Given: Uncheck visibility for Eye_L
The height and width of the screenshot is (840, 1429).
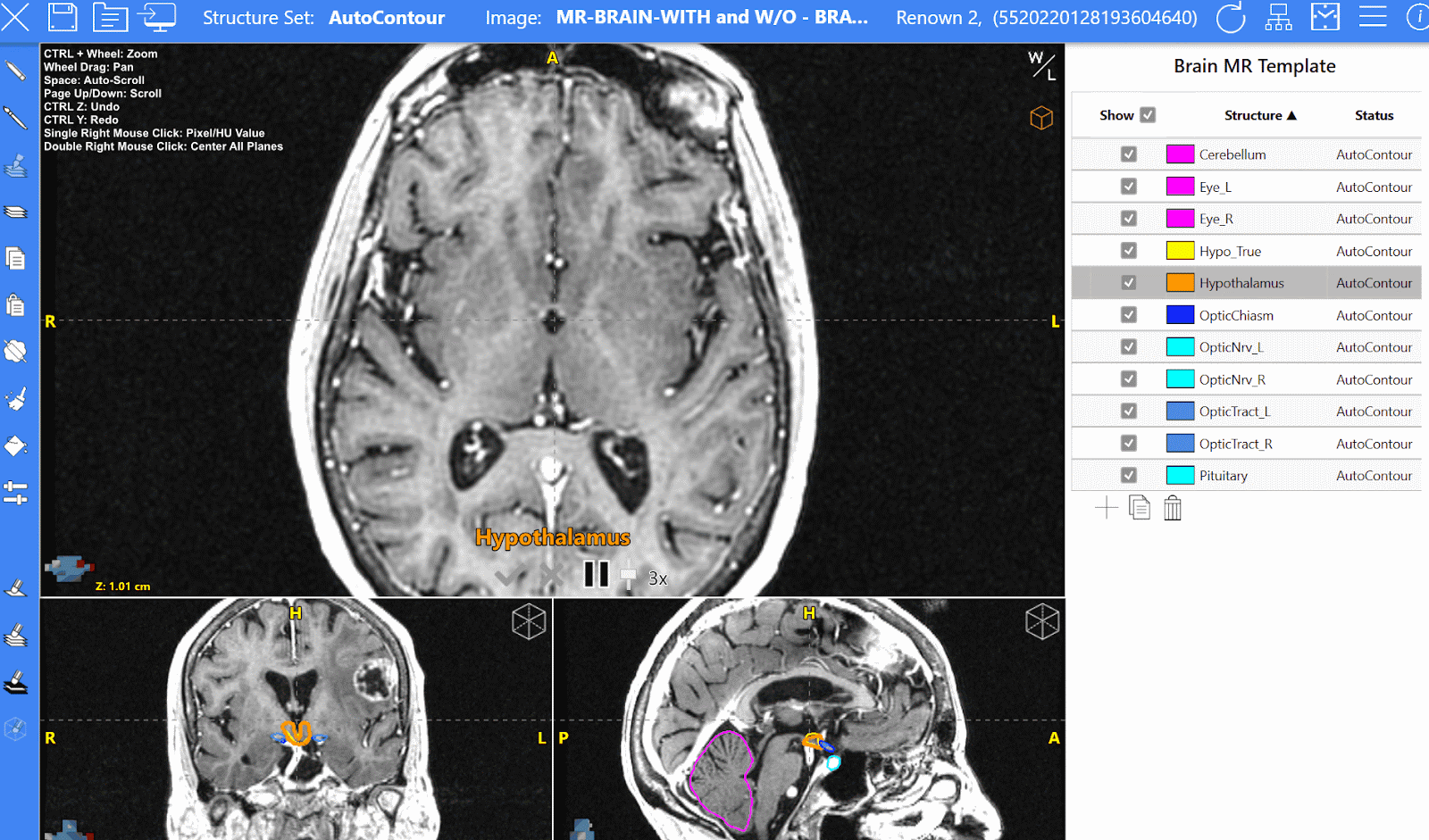Looking at the screenshot, I should point(1129,187).
